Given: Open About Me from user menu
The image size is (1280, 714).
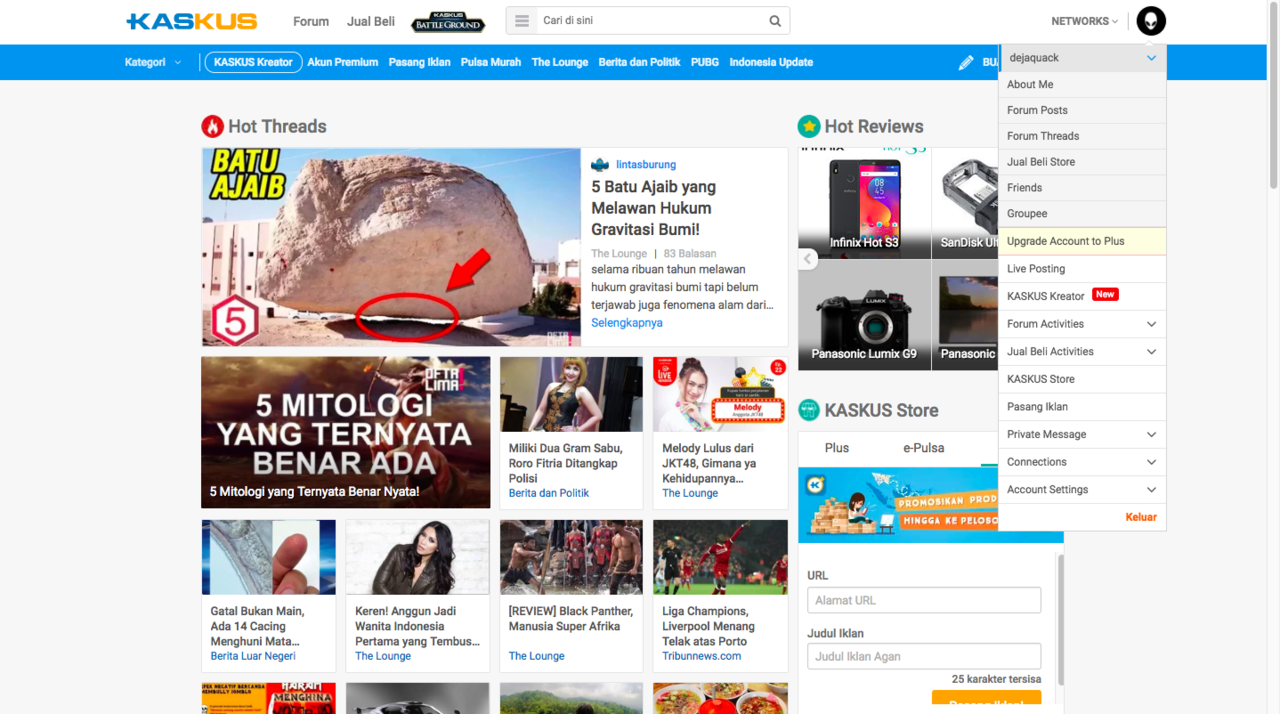Looking at the screenshot, I should tap(1082, 85).
